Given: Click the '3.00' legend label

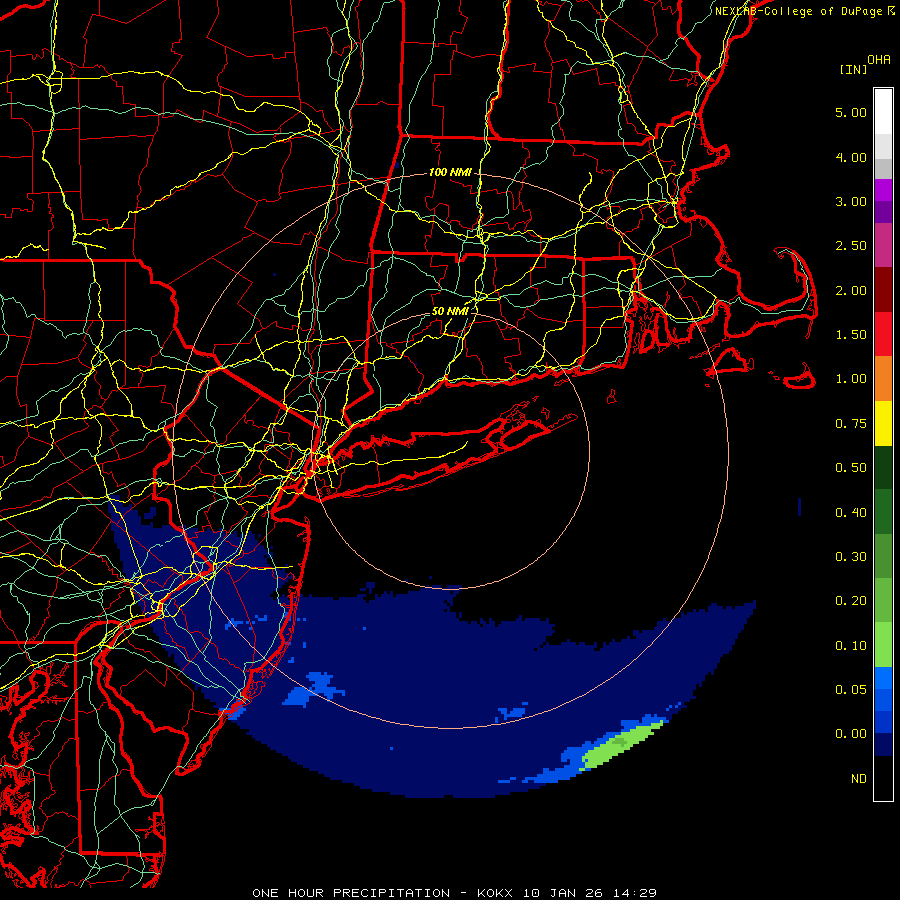Looking at the screenshot, I should pyautogui.click(x=851, y=201).
